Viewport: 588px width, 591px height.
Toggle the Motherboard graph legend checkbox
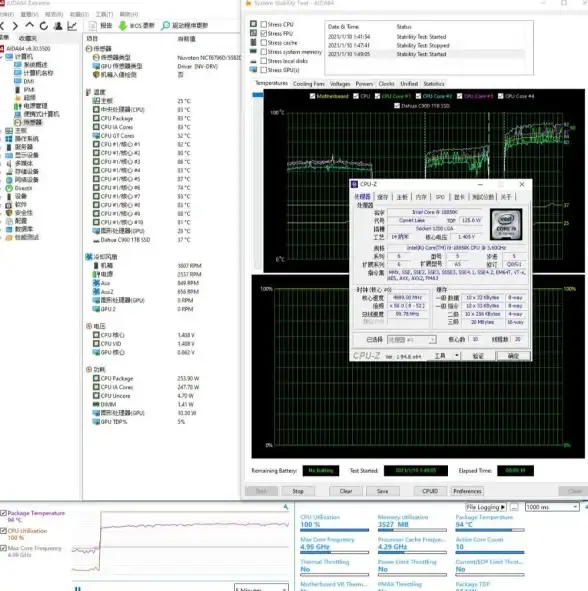pos(312,96)
